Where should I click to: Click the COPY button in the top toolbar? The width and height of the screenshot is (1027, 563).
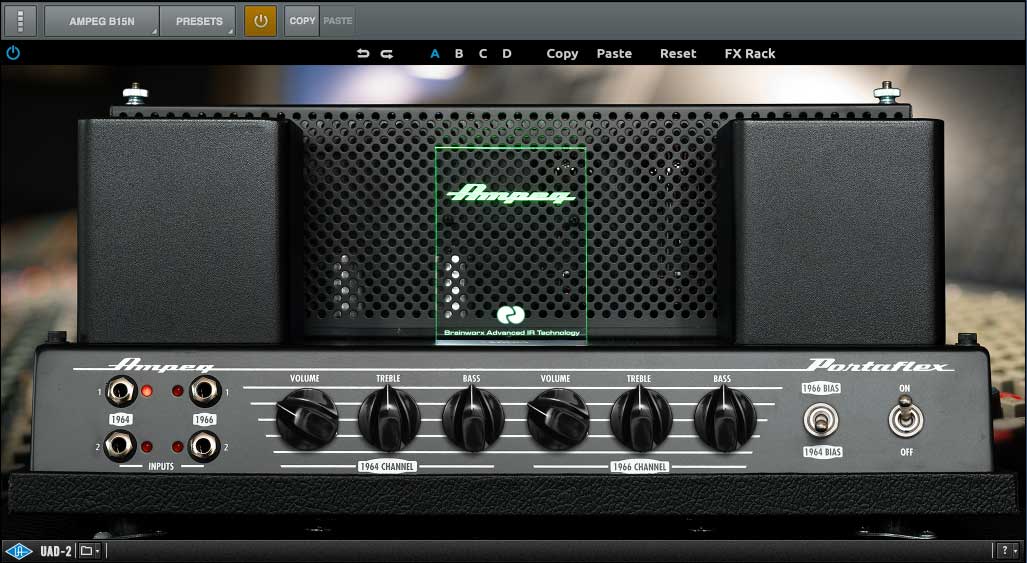[x=302, y=21]
